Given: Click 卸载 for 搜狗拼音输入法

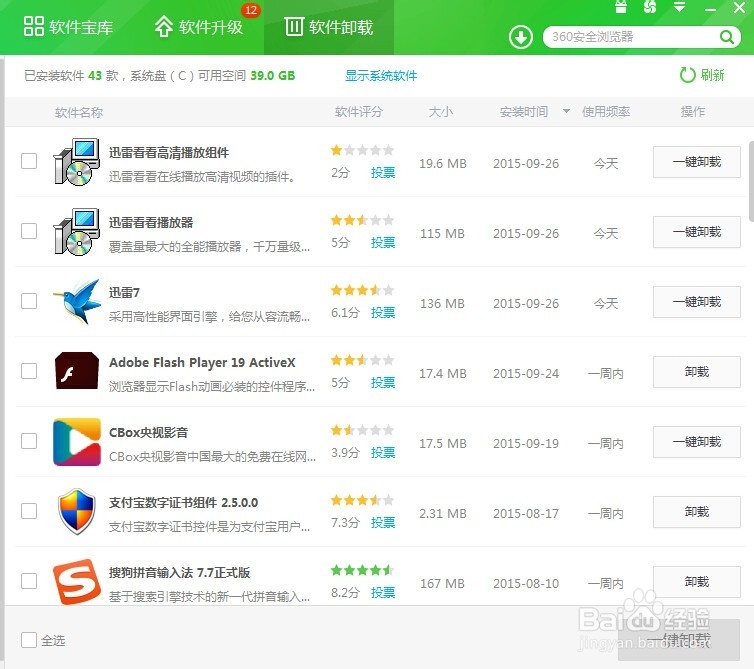Looking at the screenshot, I should 696,582.
